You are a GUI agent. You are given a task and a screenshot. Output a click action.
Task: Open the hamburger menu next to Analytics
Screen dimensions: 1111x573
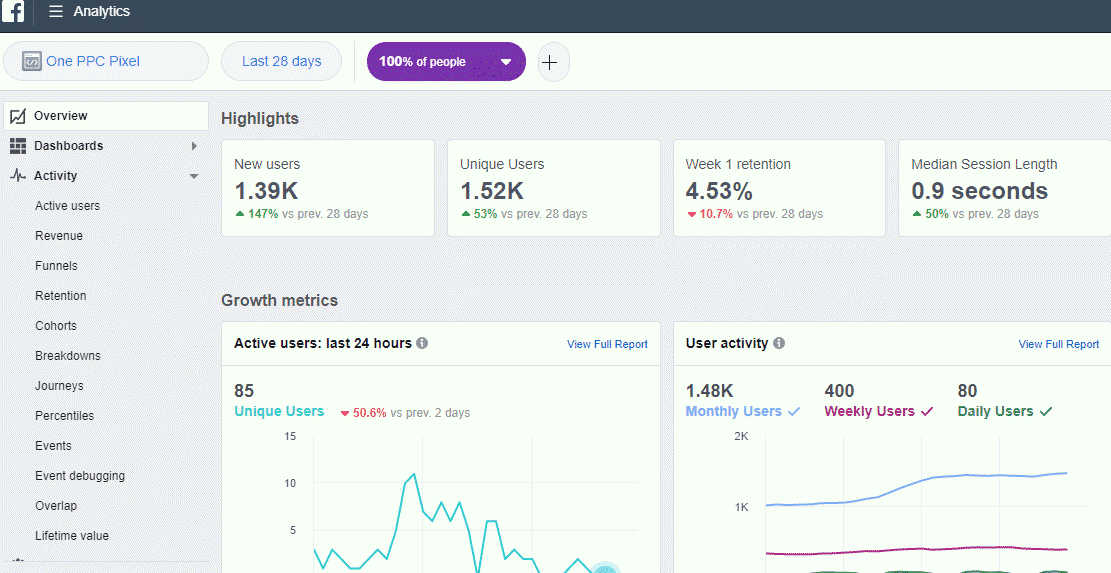[56, 12]
